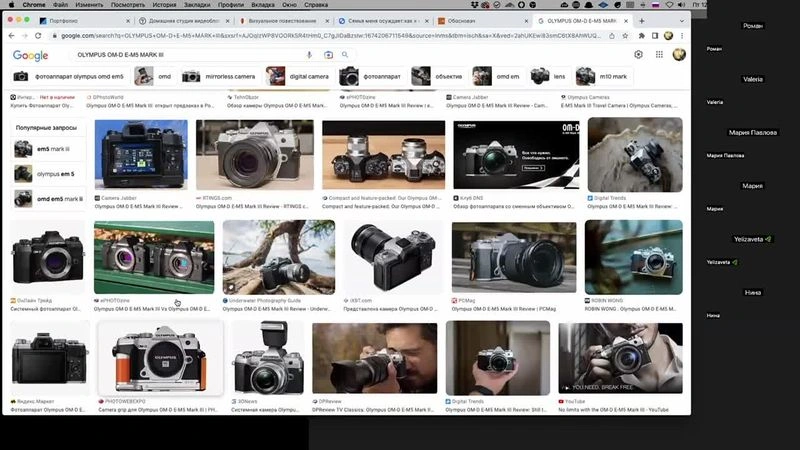Open Camera Jabber rear-screen camera image
Viewport: 800px width, 450px height.
click(141, 155)
